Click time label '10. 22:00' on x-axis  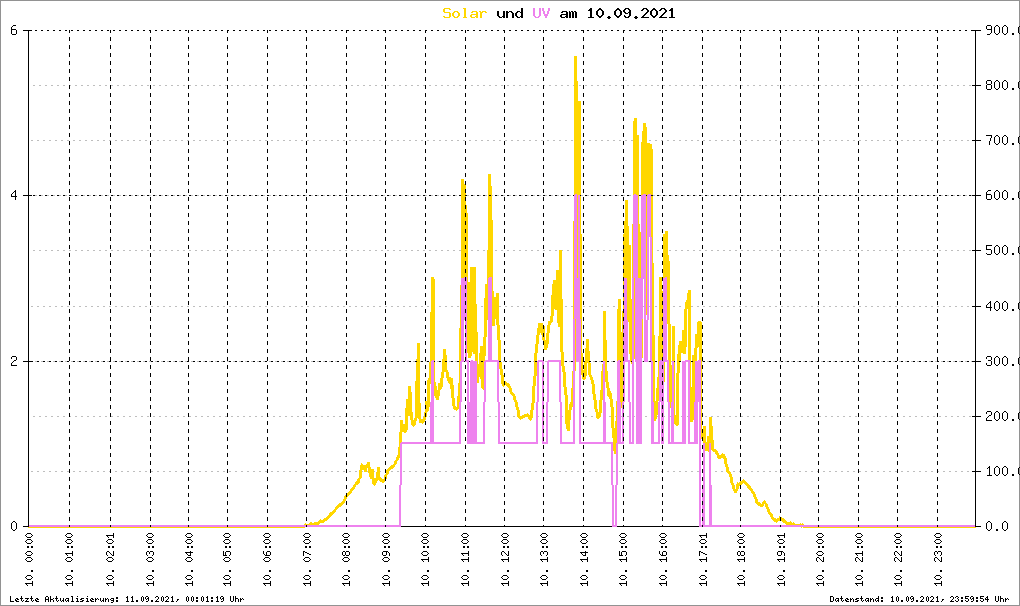click(x=898, y=559)
